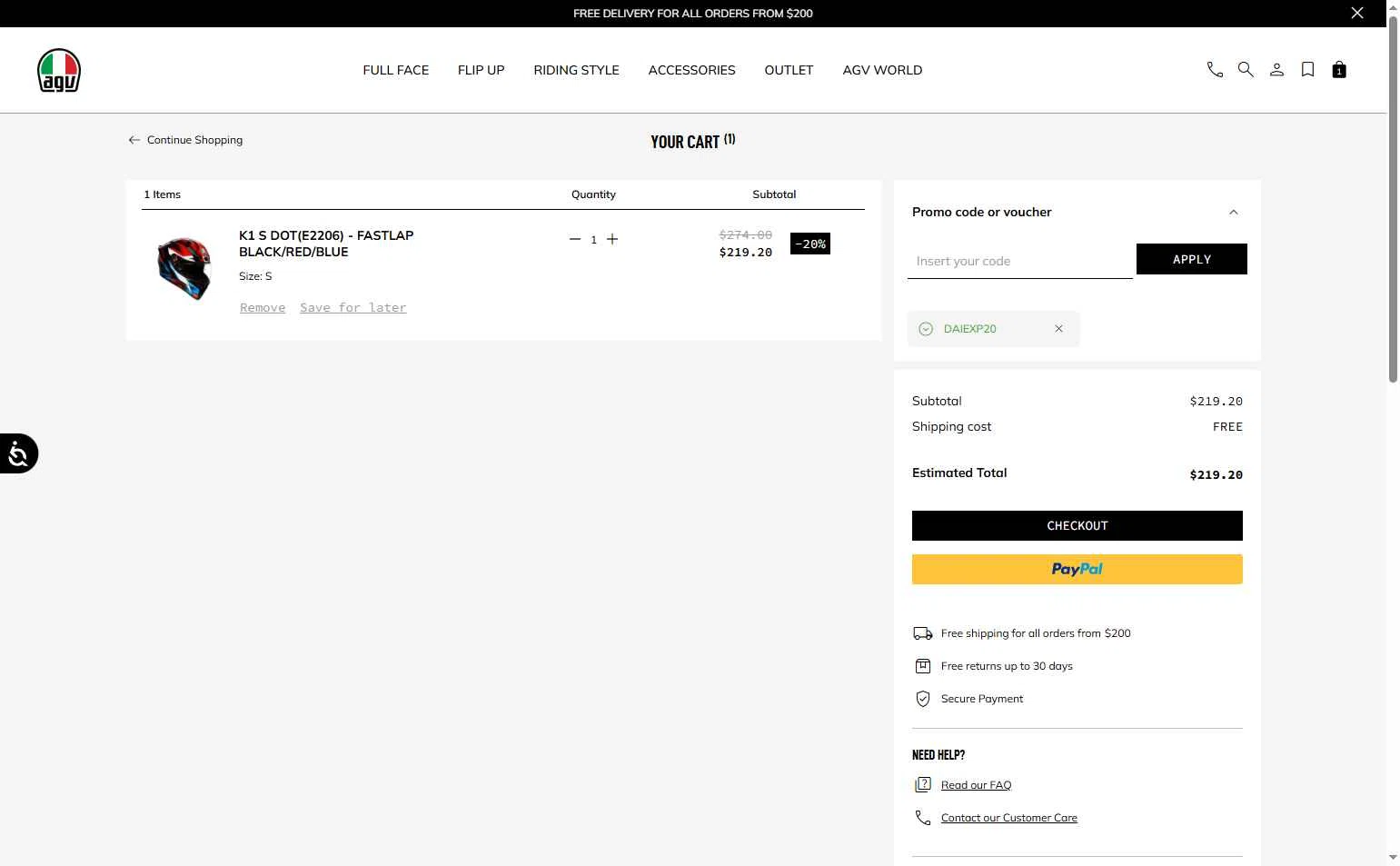Open the accessibility widget

(x=18, y=453)
